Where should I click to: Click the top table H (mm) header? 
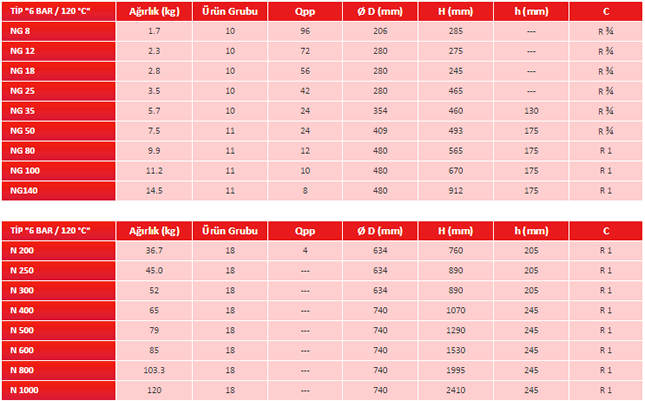click(x=456, y=12)
